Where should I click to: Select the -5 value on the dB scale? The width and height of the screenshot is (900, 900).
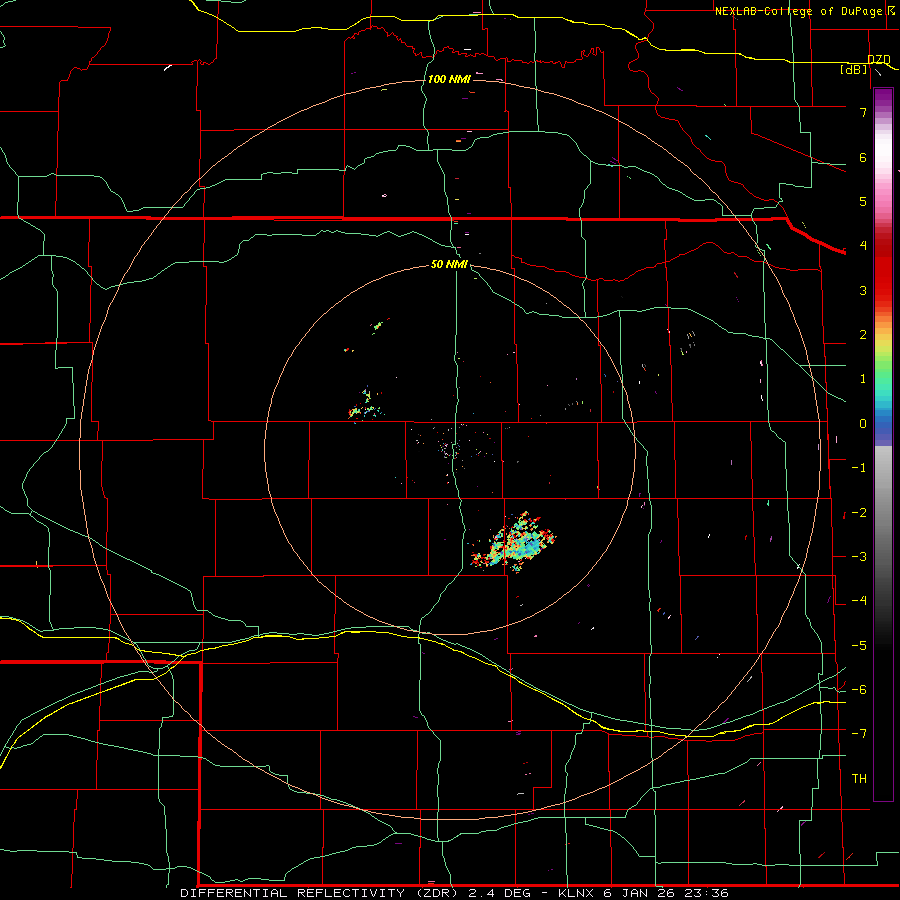[x=859, y=646]
